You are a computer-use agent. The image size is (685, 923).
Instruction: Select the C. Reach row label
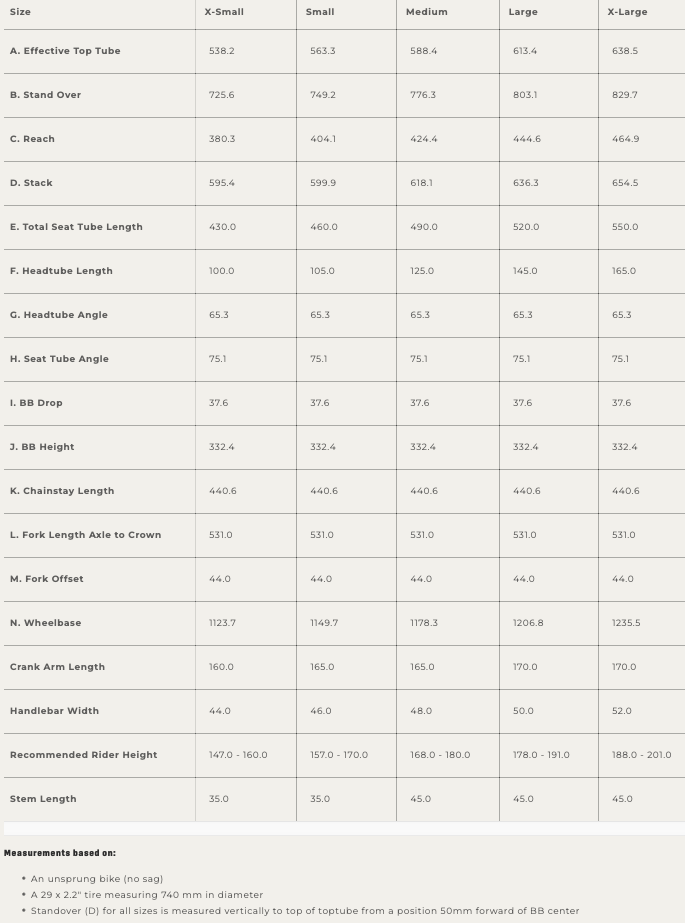tap(32, 139)
